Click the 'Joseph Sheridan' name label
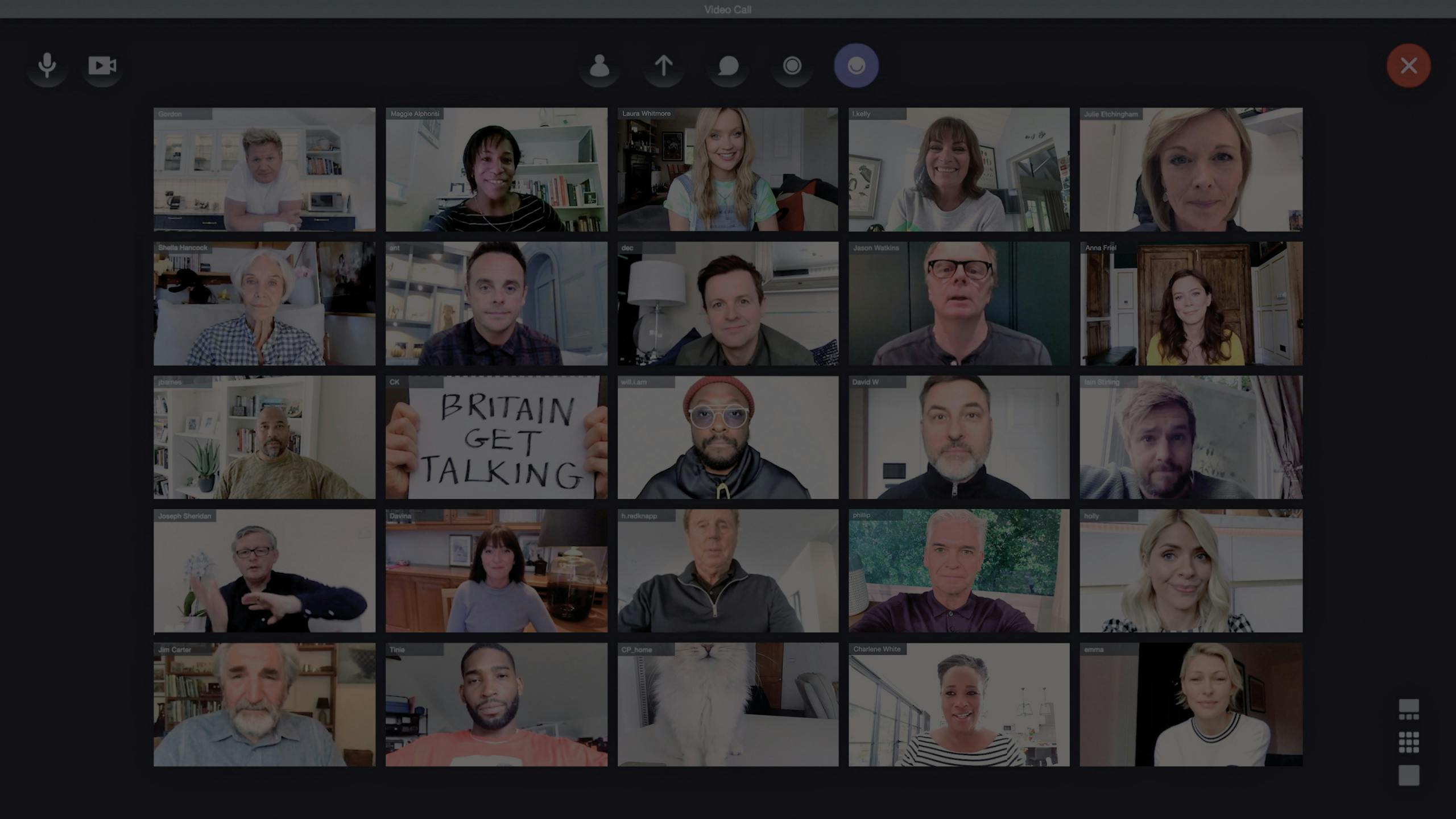 tap(184, 516)
